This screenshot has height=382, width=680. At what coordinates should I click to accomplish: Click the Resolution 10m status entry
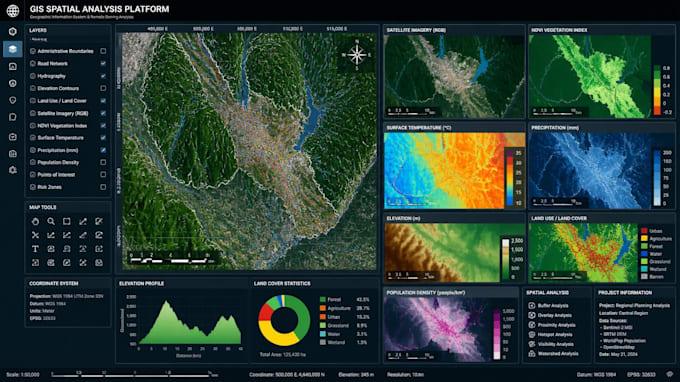click(x=405, y=375)
